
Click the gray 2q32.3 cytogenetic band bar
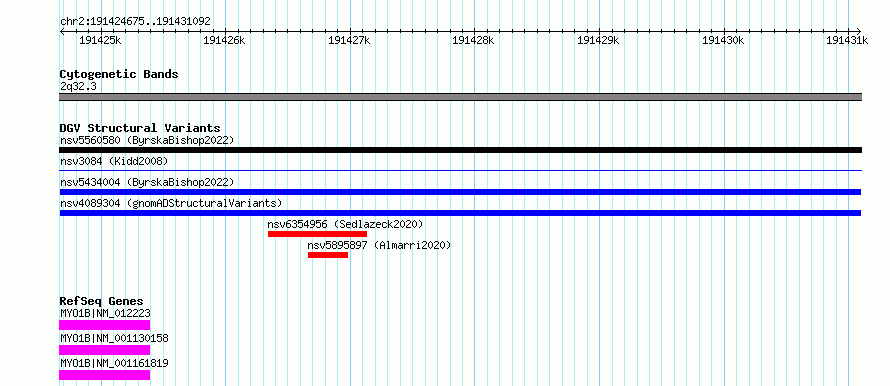tap(460, 97)
